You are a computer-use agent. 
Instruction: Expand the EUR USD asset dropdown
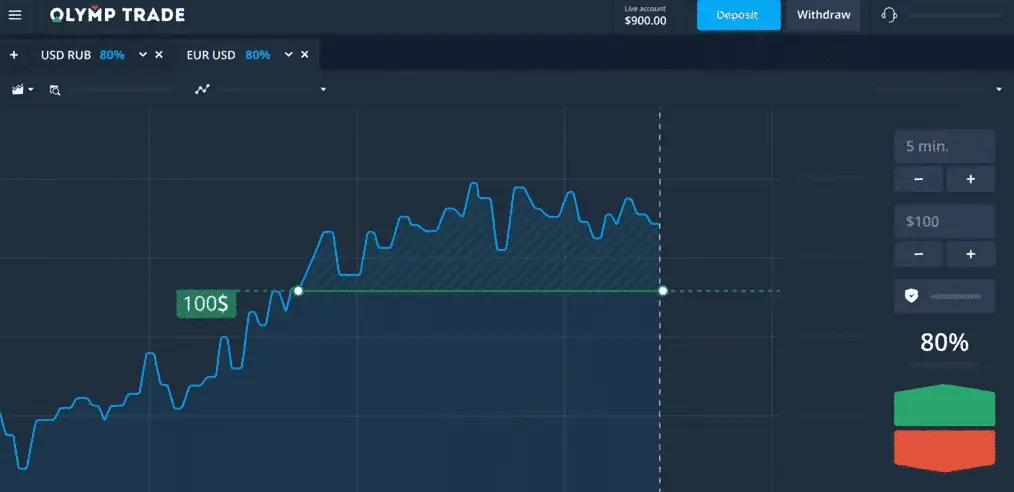point(289,55)
